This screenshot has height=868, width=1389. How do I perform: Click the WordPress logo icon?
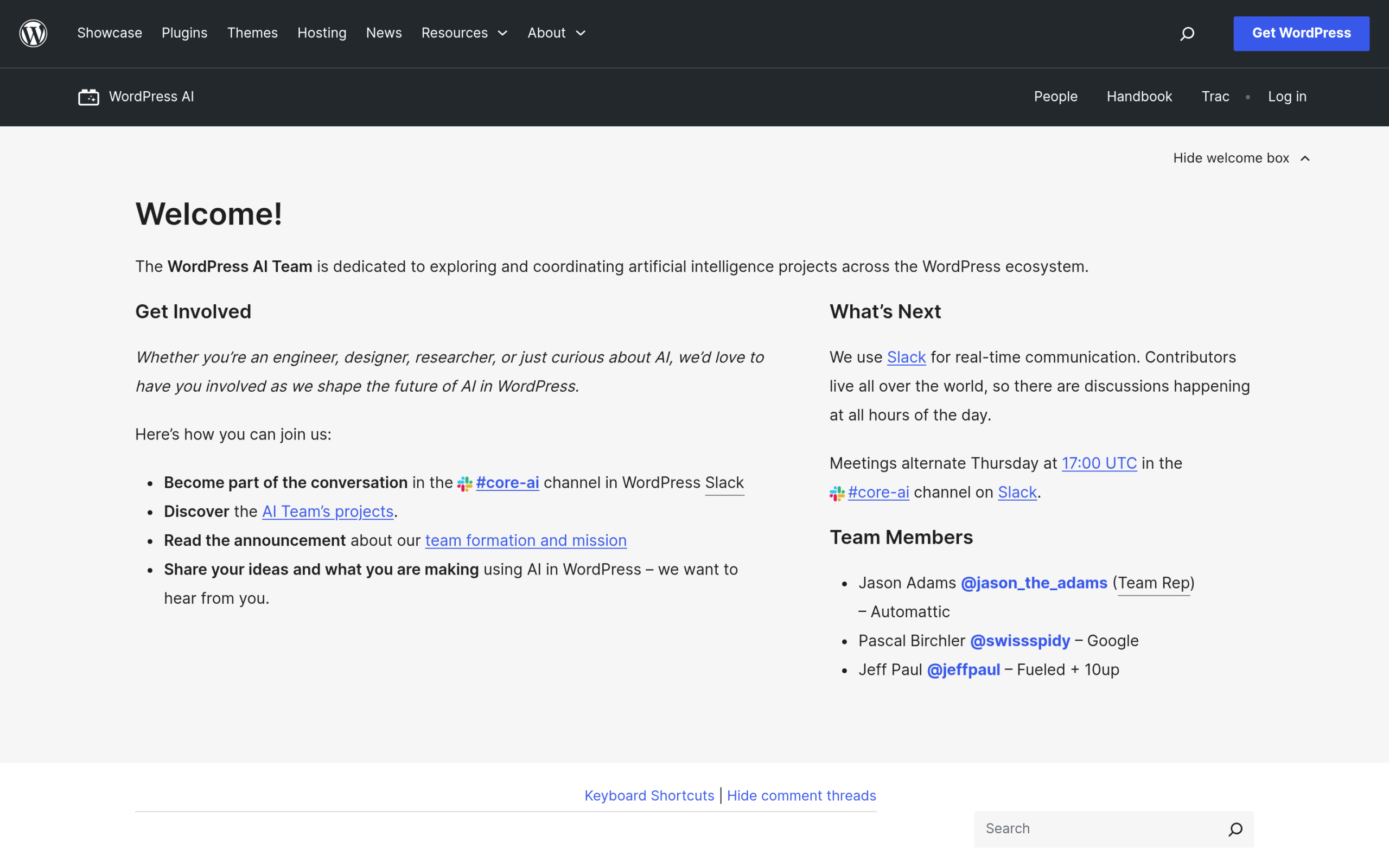(33, 33)
